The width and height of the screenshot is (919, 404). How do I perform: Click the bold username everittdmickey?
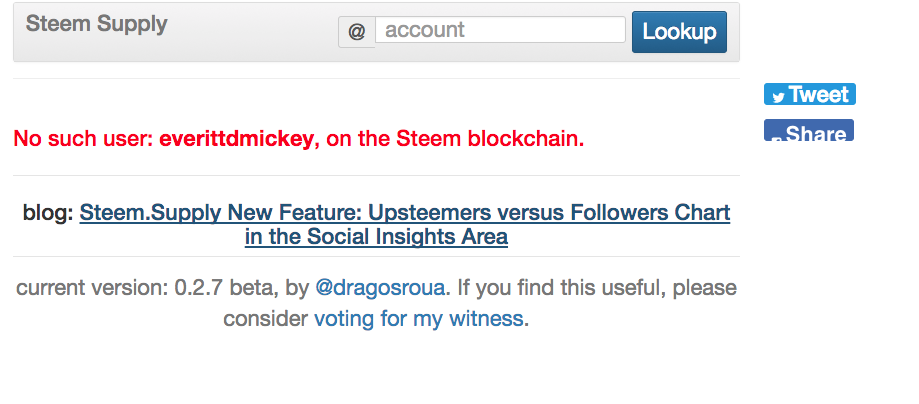236,139
